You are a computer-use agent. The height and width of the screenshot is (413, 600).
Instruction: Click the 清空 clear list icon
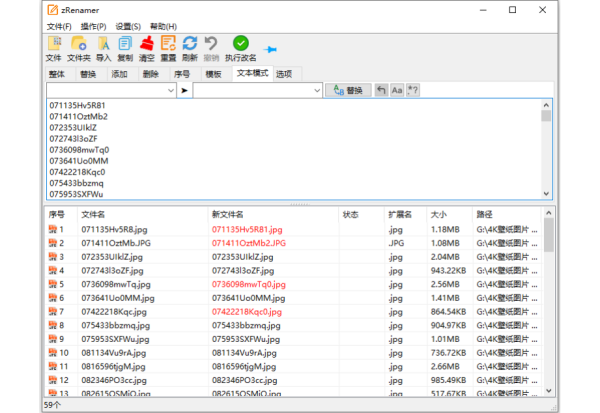click(x=147, y=43)
